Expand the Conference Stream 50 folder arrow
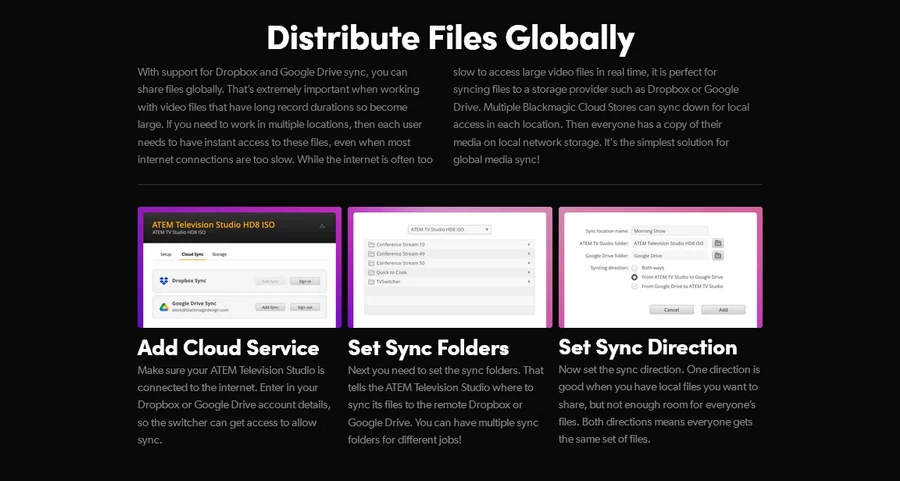Image resolution: width=900 pixels, height=481 pixels. coord(527,264)
